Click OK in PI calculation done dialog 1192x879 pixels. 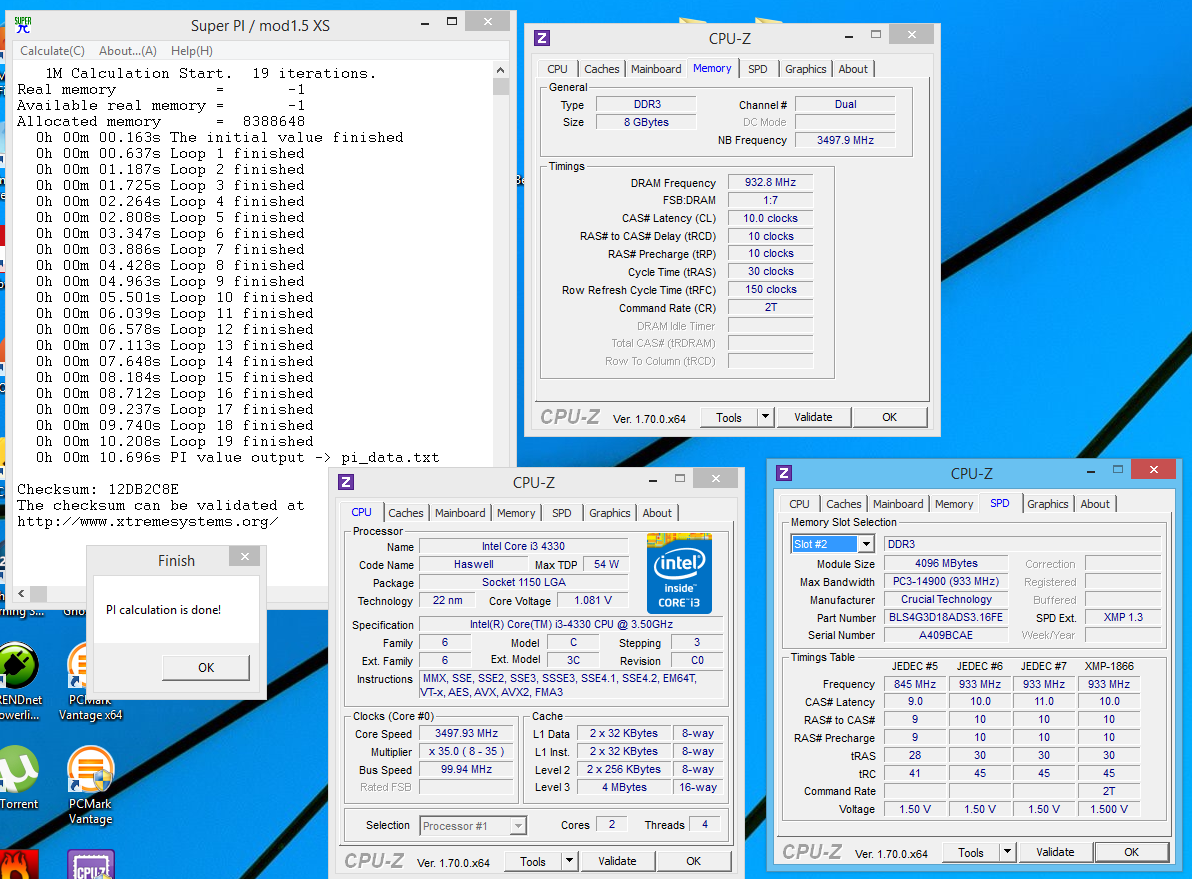coord(206,667)
